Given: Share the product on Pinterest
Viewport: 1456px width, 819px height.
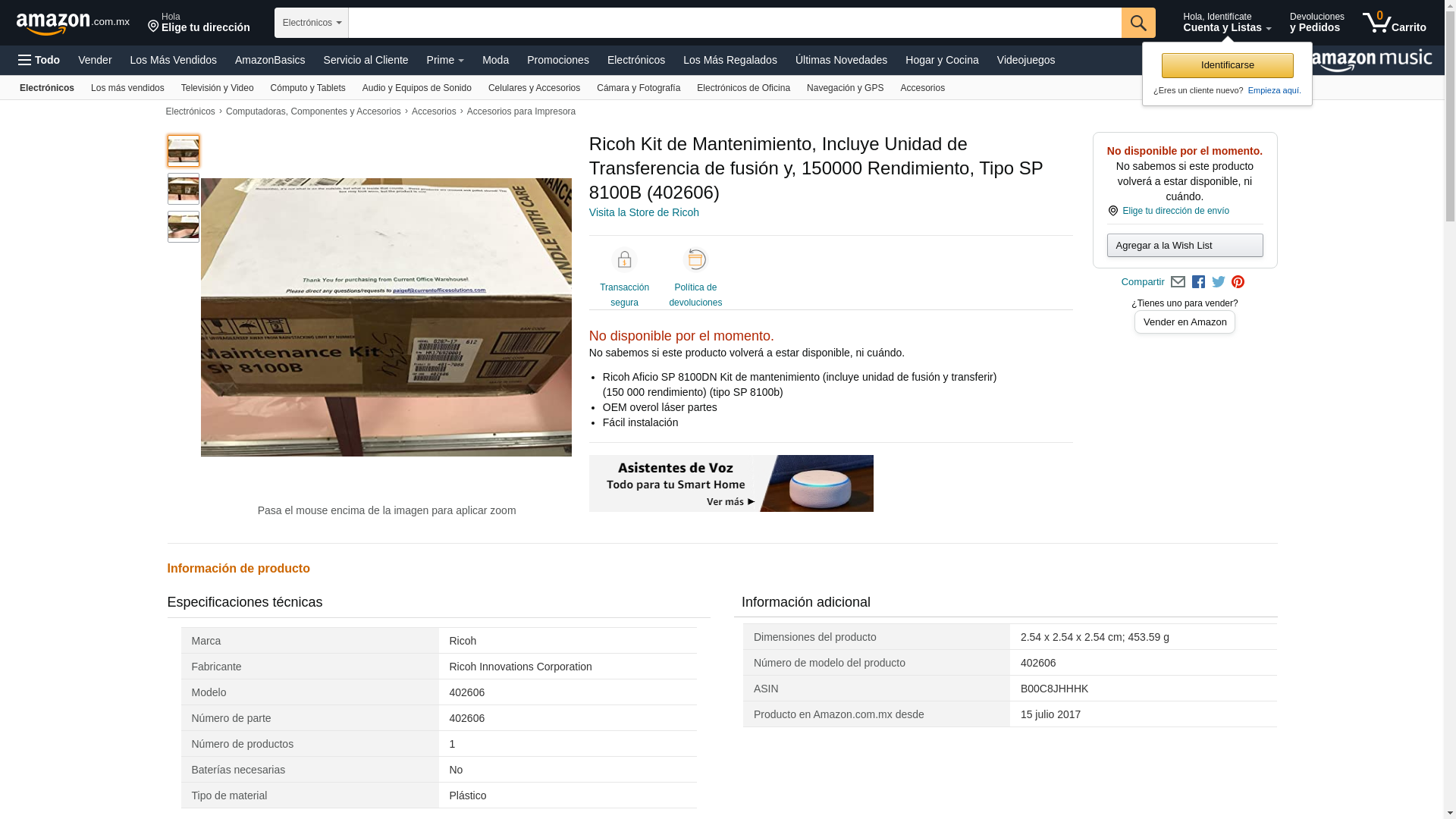Looking at the screenshot, I should [x=1238, y=282].
